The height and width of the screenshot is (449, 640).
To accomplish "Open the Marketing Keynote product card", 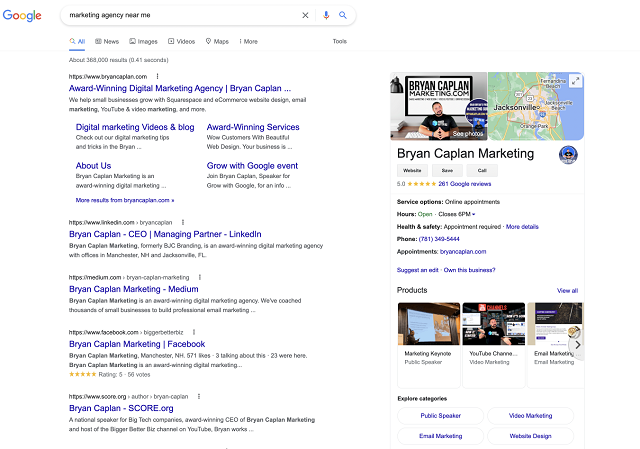I will 429,345.
